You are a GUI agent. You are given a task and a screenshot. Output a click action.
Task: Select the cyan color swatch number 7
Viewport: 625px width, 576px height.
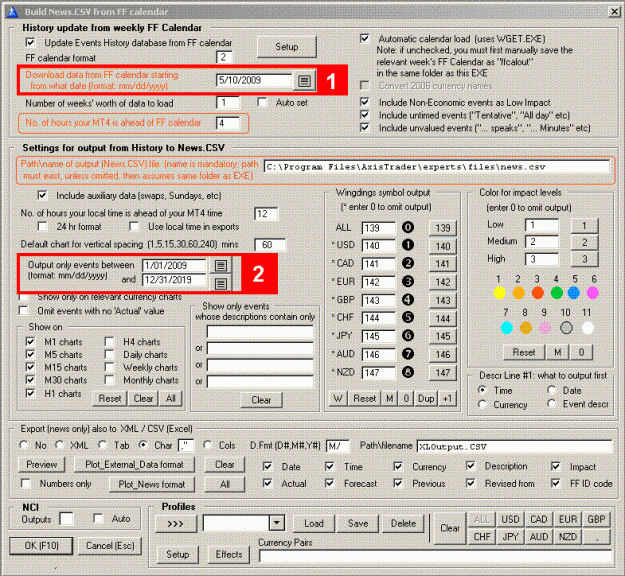point(506,328)
